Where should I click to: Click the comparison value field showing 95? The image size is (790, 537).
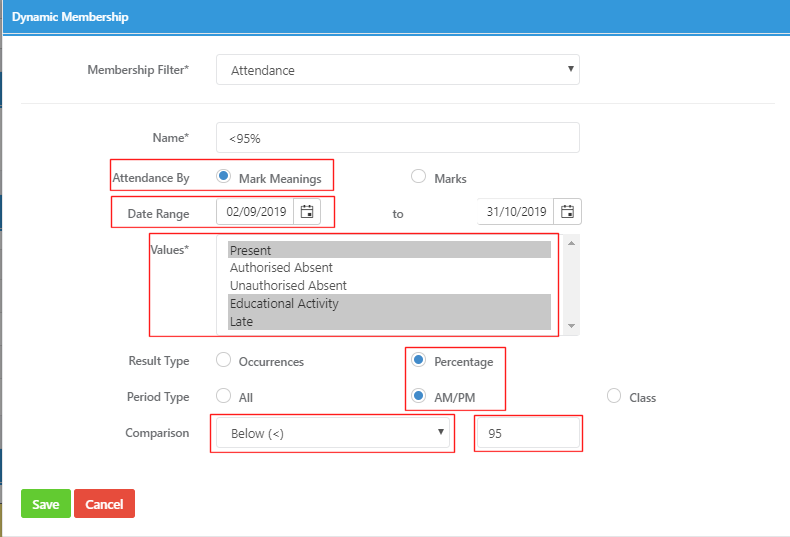(x=528, y=433)
